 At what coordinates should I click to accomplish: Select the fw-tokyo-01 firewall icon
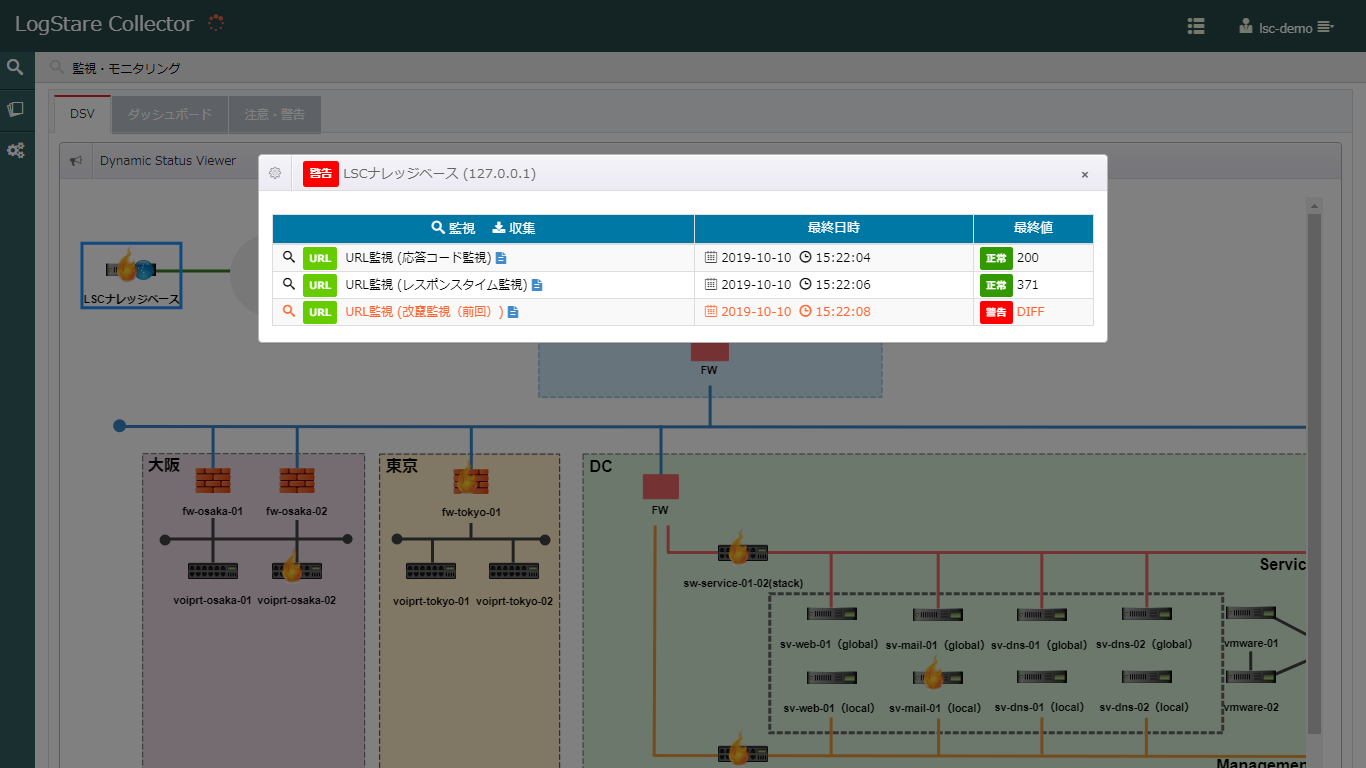471,481
